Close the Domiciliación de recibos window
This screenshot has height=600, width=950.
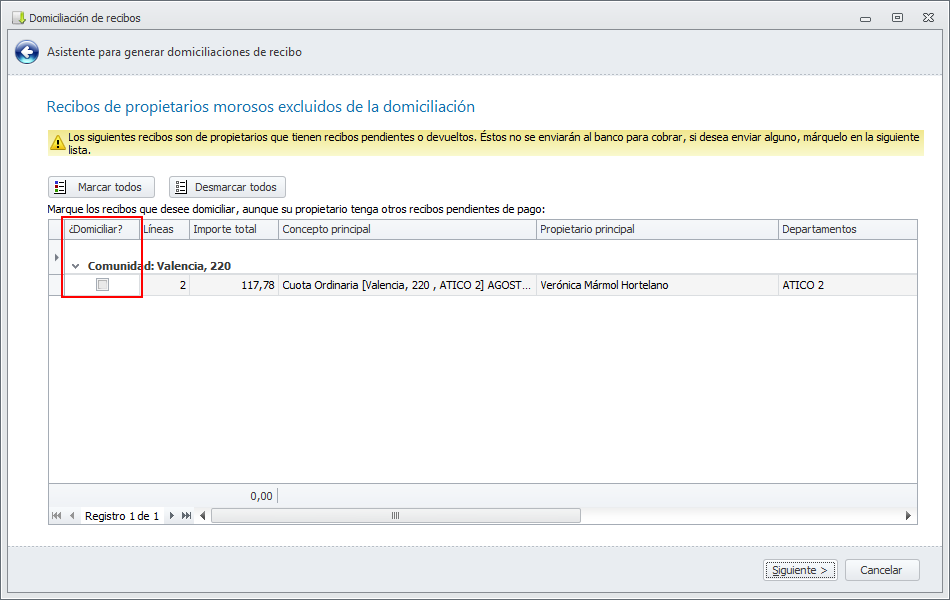[x=928, y=18]
